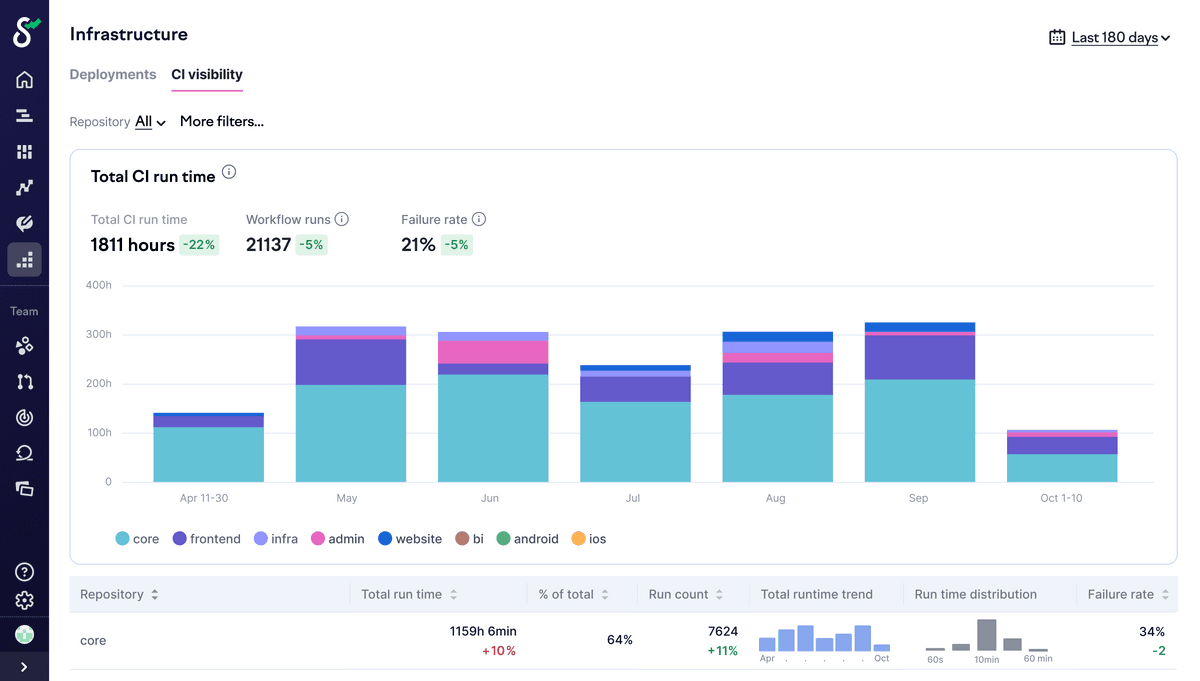
Task: Click info icon beside Failure rate
Action: click(x=479, y=219)
